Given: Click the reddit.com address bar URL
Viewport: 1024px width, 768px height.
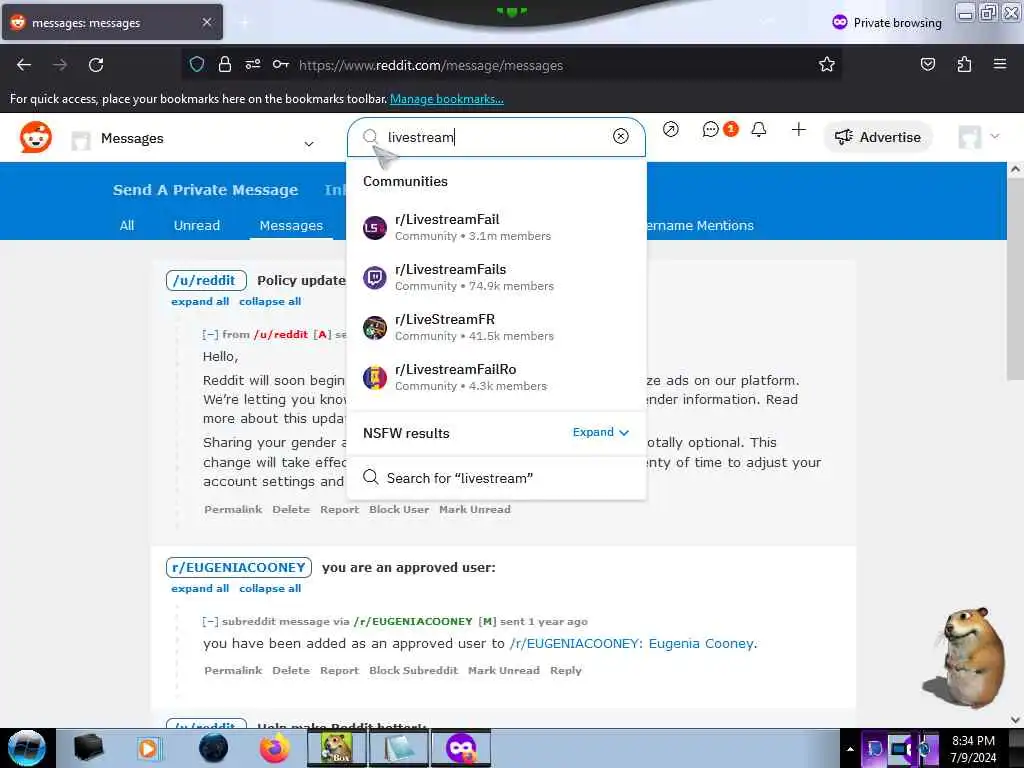Looking at the screenshot, I should tap(430, 65).
